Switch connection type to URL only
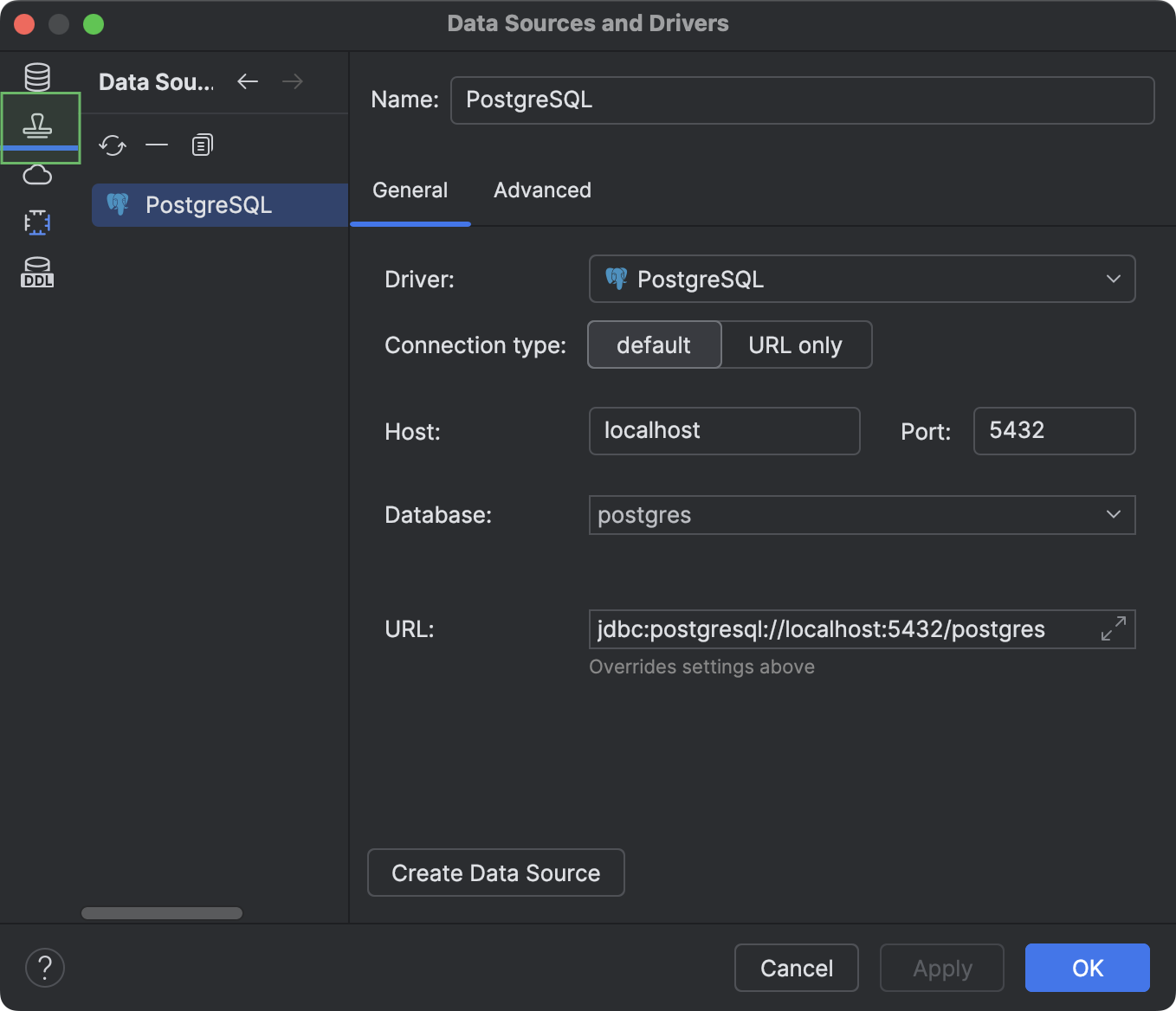Viewport: 1176px width, 1011px height. (796, 345)
